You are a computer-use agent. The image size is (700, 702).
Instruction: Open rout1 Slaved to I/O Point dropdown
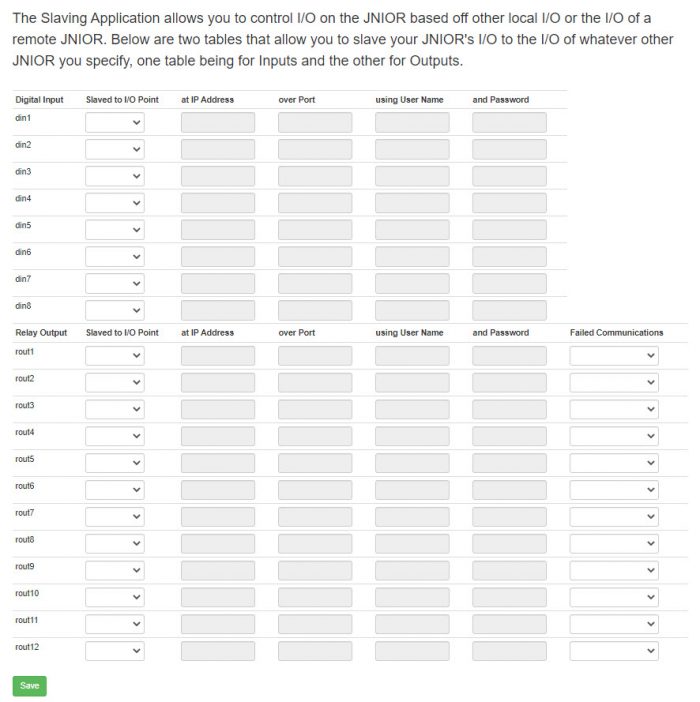coord(115,356)
